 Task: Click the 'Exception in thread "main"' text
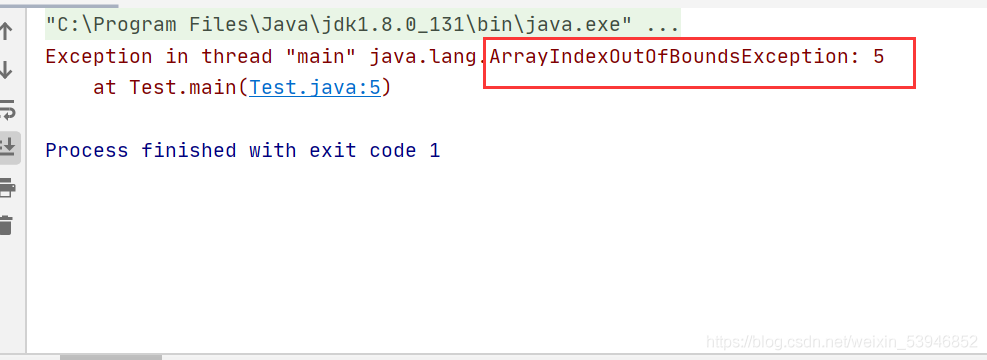click(201, 57)
